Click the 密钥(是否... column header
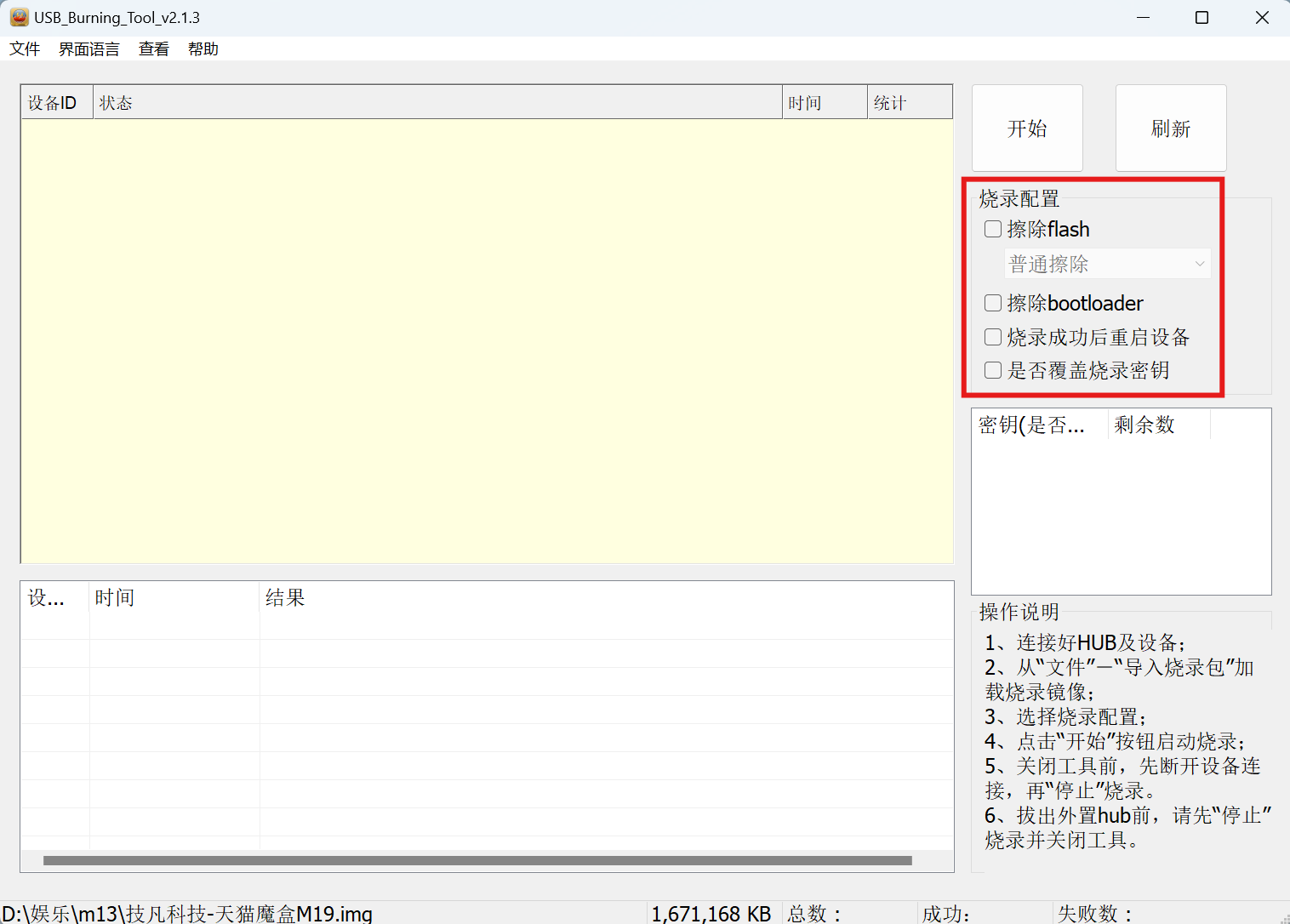This screenshot has height=924, width=1290. pyautogui.click(x=1040, y=425)
